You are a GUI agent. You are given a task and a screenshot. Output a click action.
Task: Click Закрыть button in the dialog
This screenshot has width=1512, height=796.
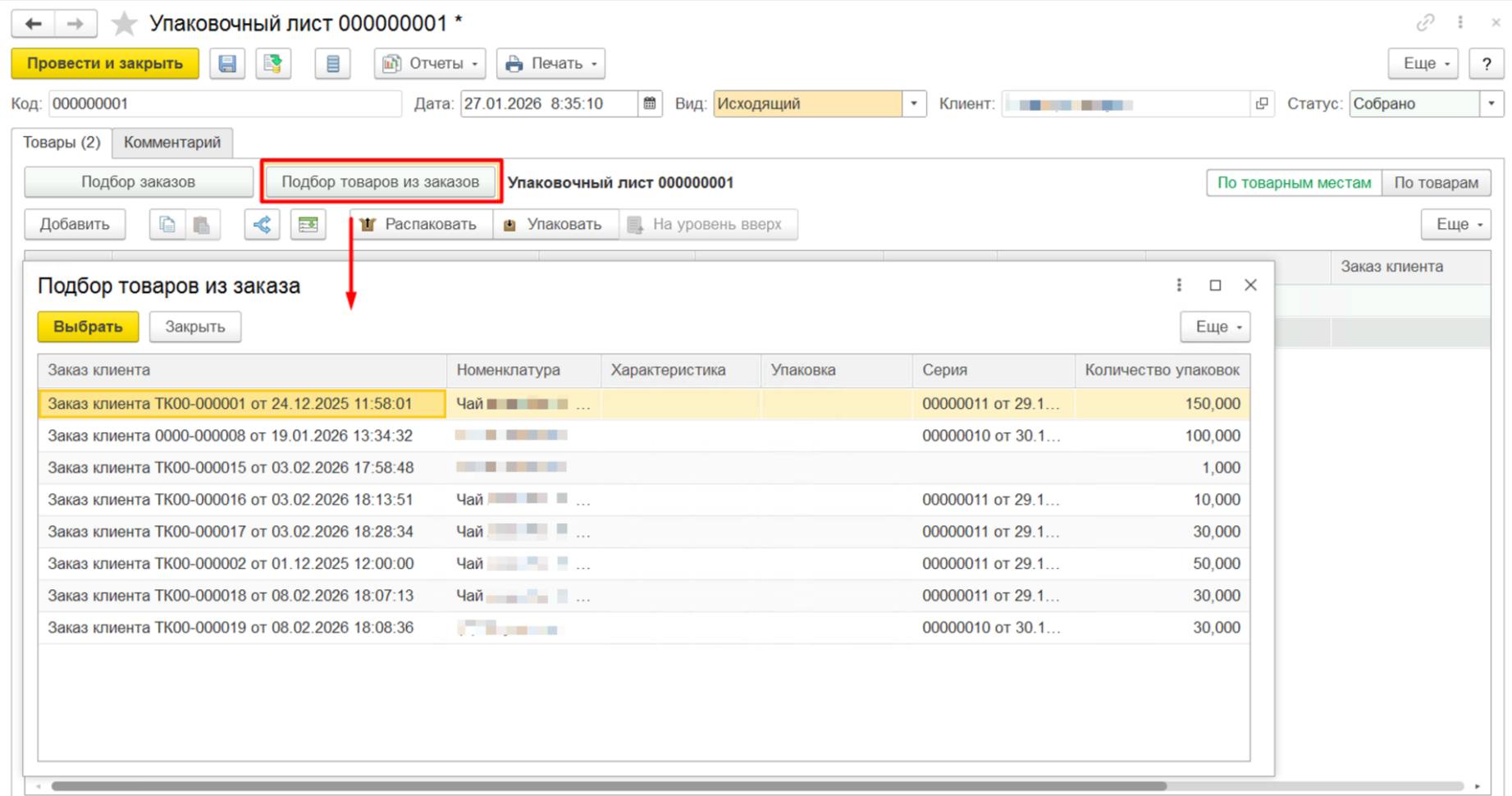click(x=195, y=327)
